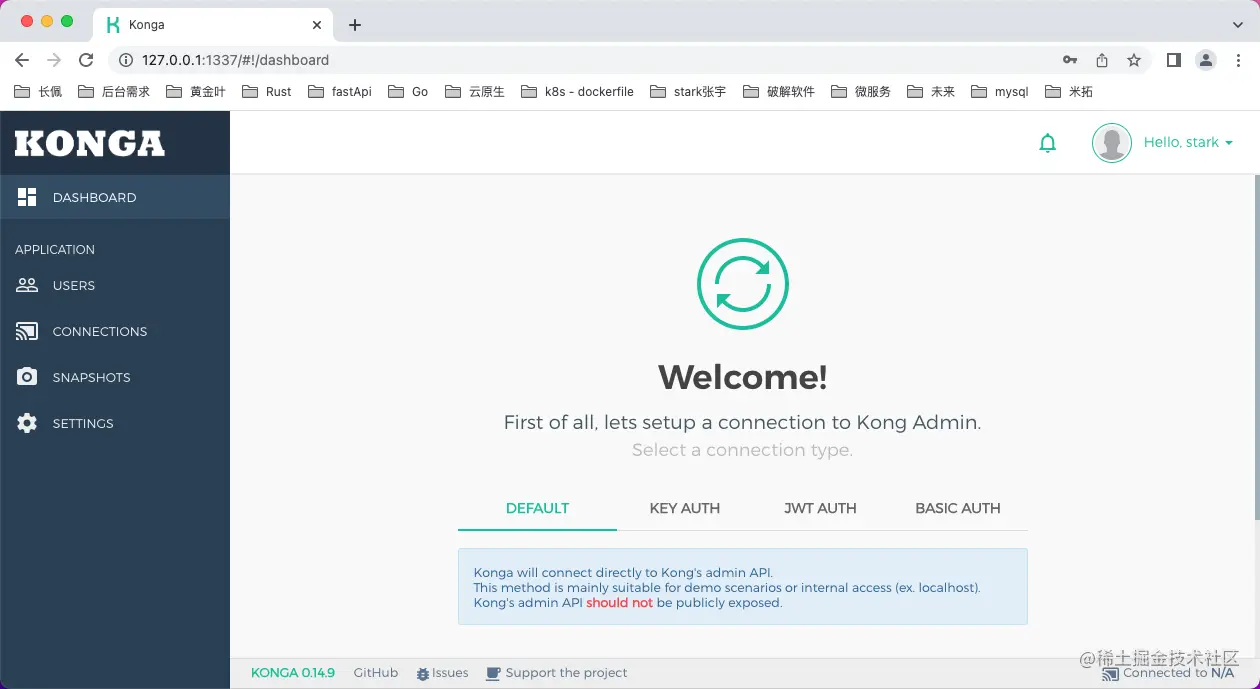1260x689 pixels.
Task: Open the 黄金叶 bookmark folder
Action: (195, 91)
